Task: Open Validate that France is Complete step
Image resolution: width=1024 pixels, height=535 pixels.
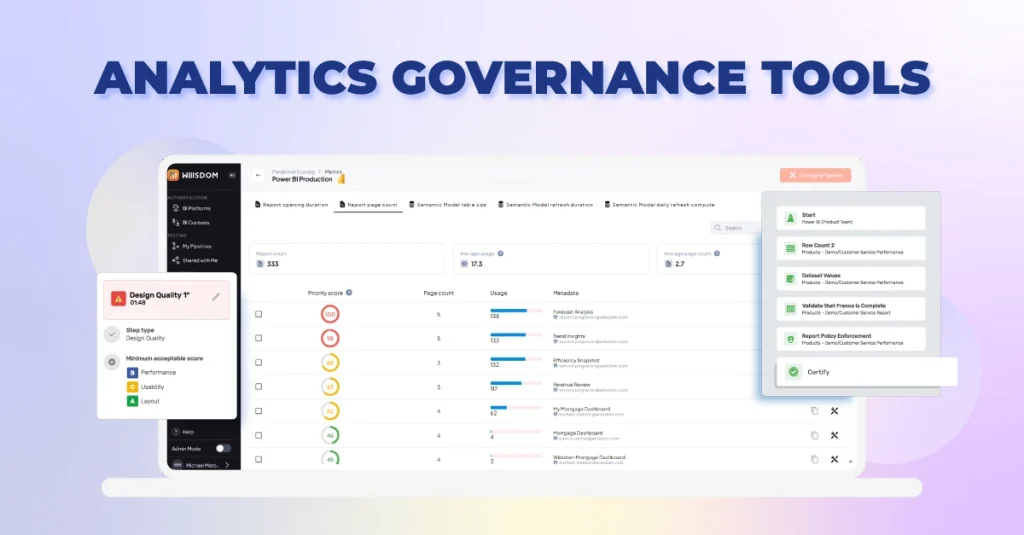Action: pyautogui.click(x=851, y=309)
